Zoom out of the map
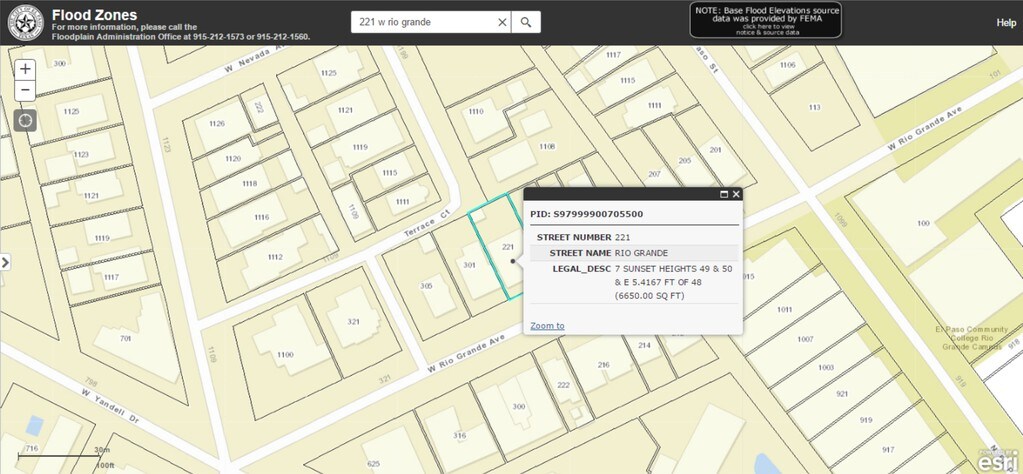The height and width of the screenshot is (474, 1023). [x=25, y=91]
